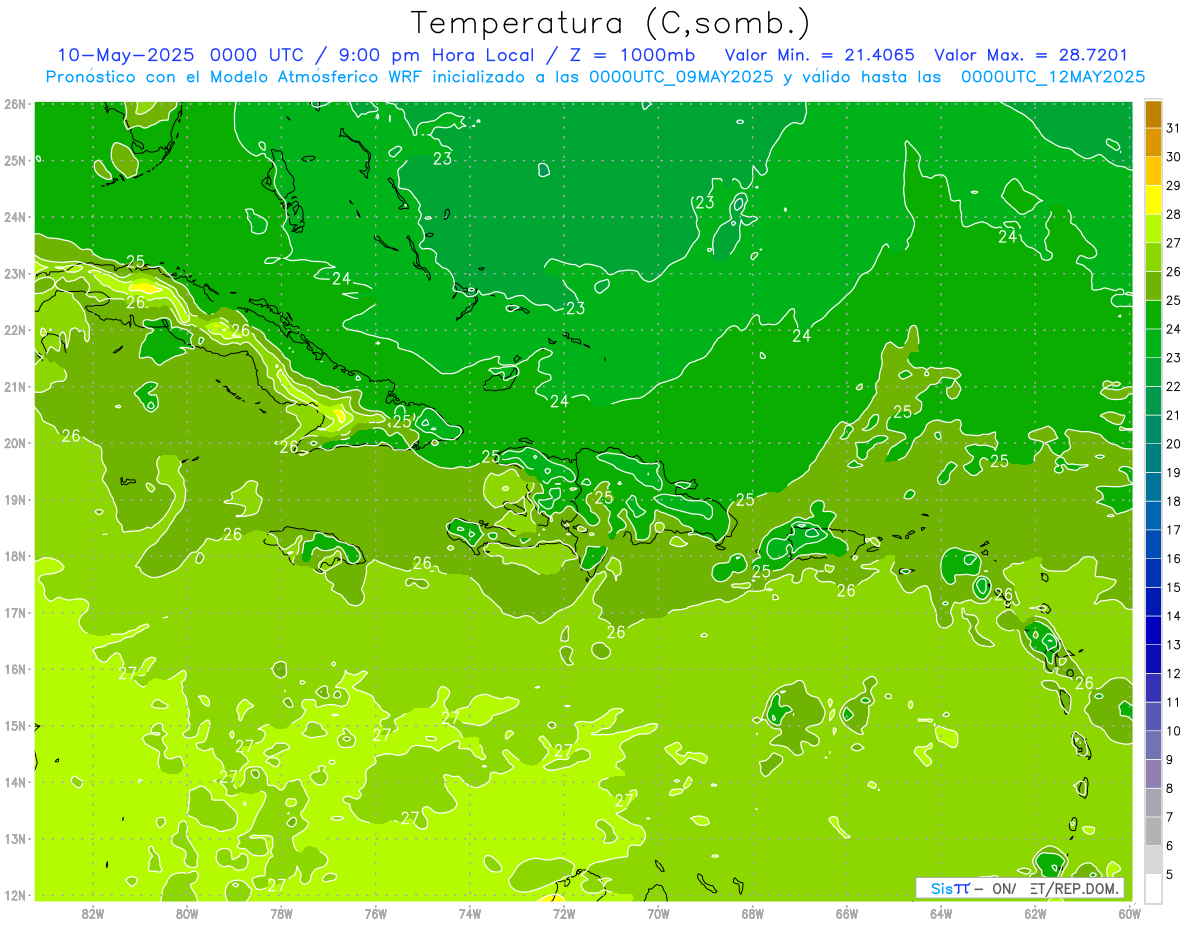Click the 19N latitude axis label
Screen dimensions: 1200x927
point(15,499)
